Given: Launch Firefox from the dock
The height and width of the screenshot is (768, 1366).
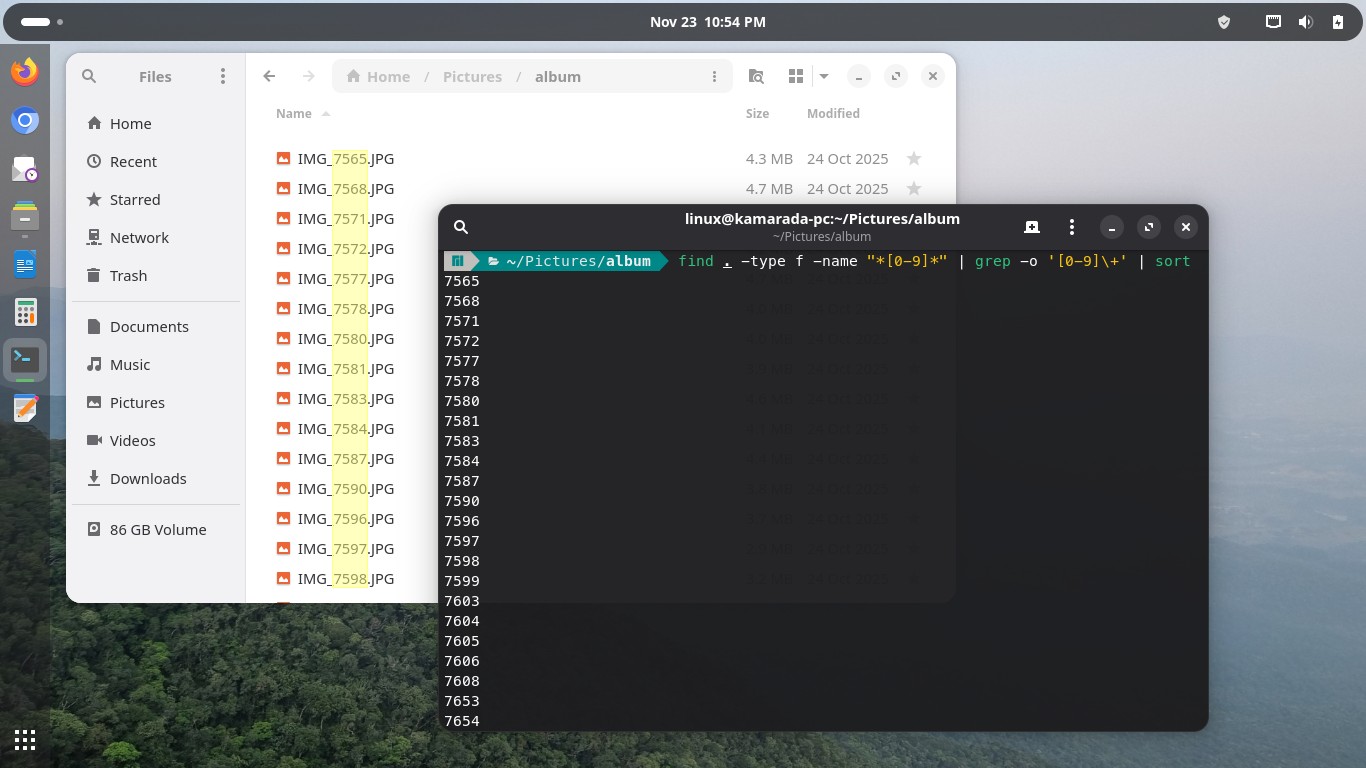Looking at the screenshot, I should click(x=25, y=72).
